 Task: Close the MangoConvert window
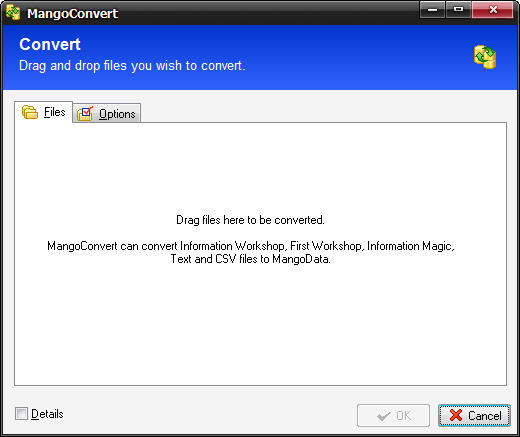click(493, 10)
